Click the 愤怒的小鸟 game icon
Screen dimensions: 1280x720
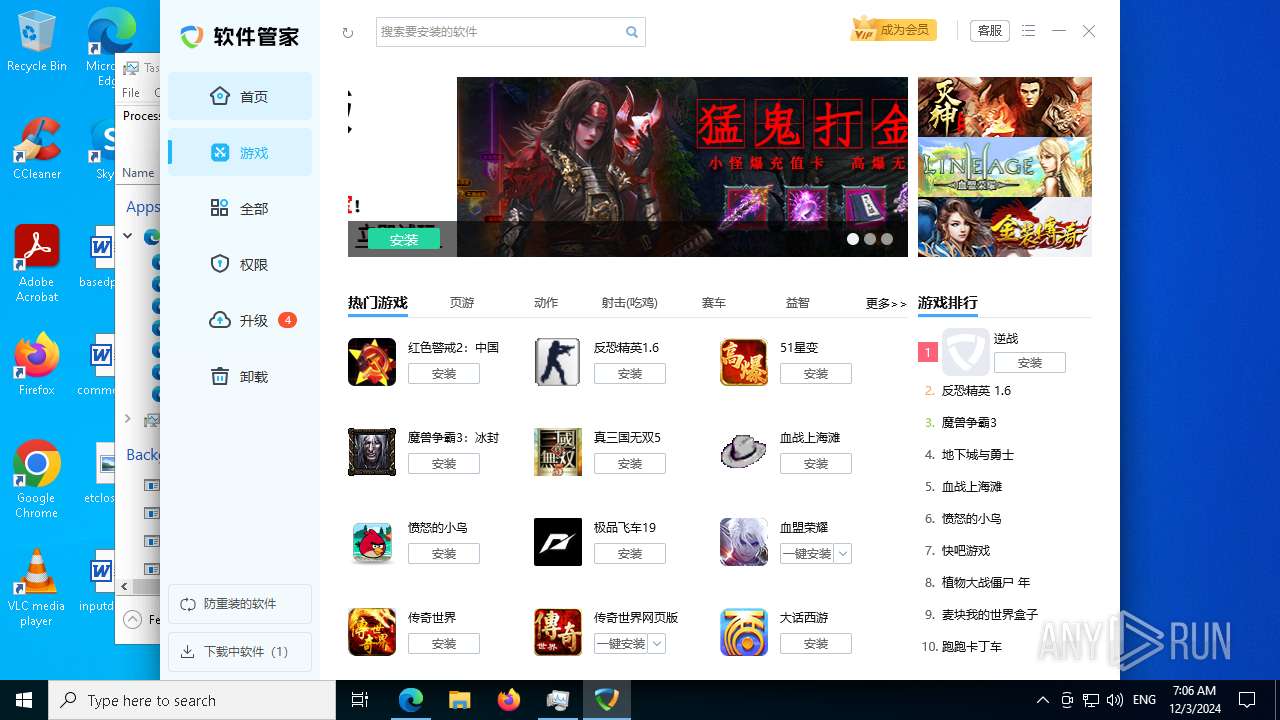point(372,542)
